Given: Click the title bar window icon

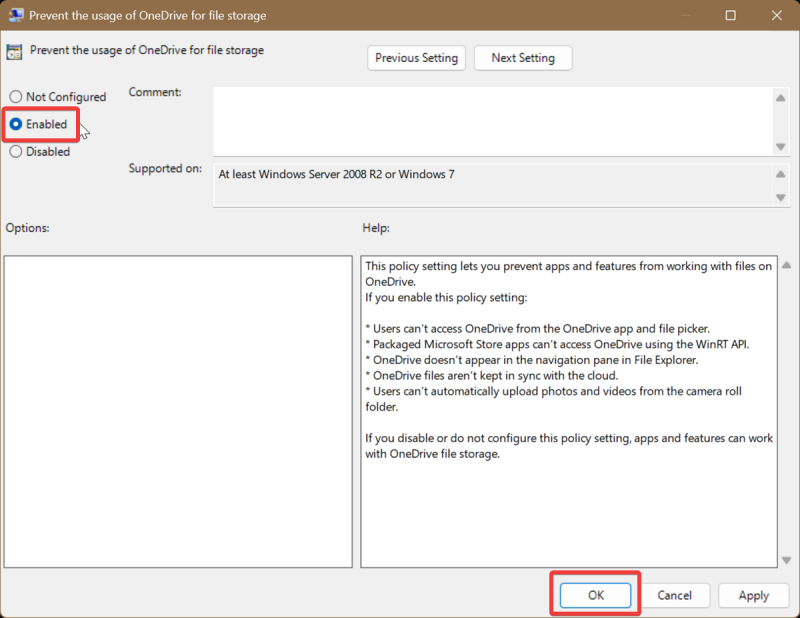Looking at the screenshot, I should coord(16,15).
